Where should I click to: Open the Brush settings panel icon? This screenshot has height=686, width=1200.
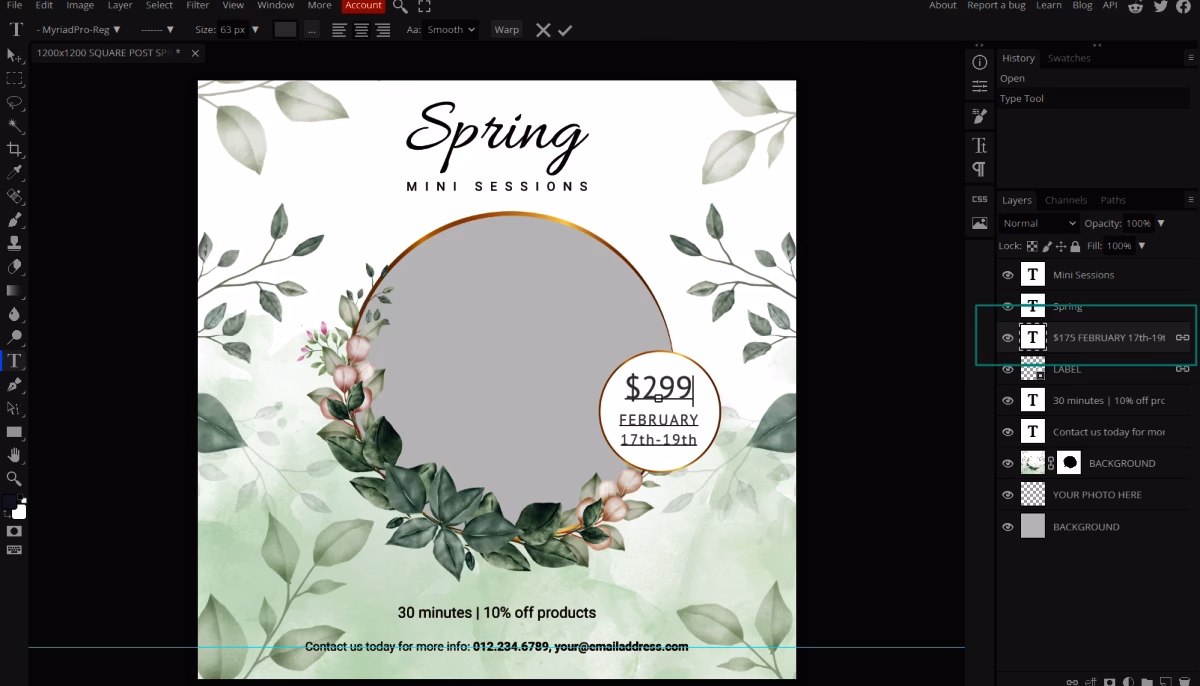pos(980,115)
